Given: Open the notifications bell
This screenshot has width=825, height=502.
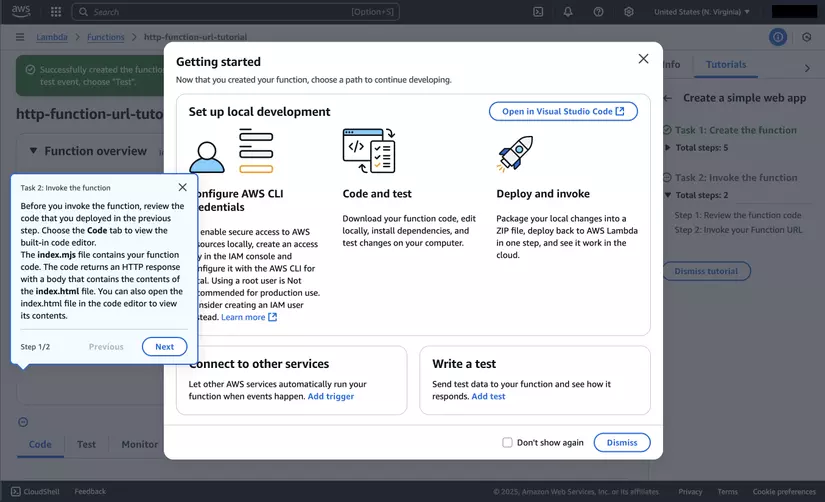Looking at the screenshot, I should pos(568,12).
